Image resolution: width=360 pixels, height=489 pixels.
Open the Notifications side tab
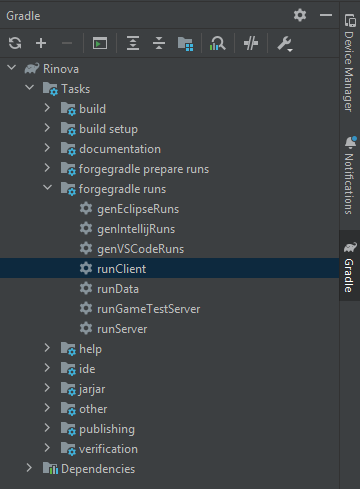[349, 176]
